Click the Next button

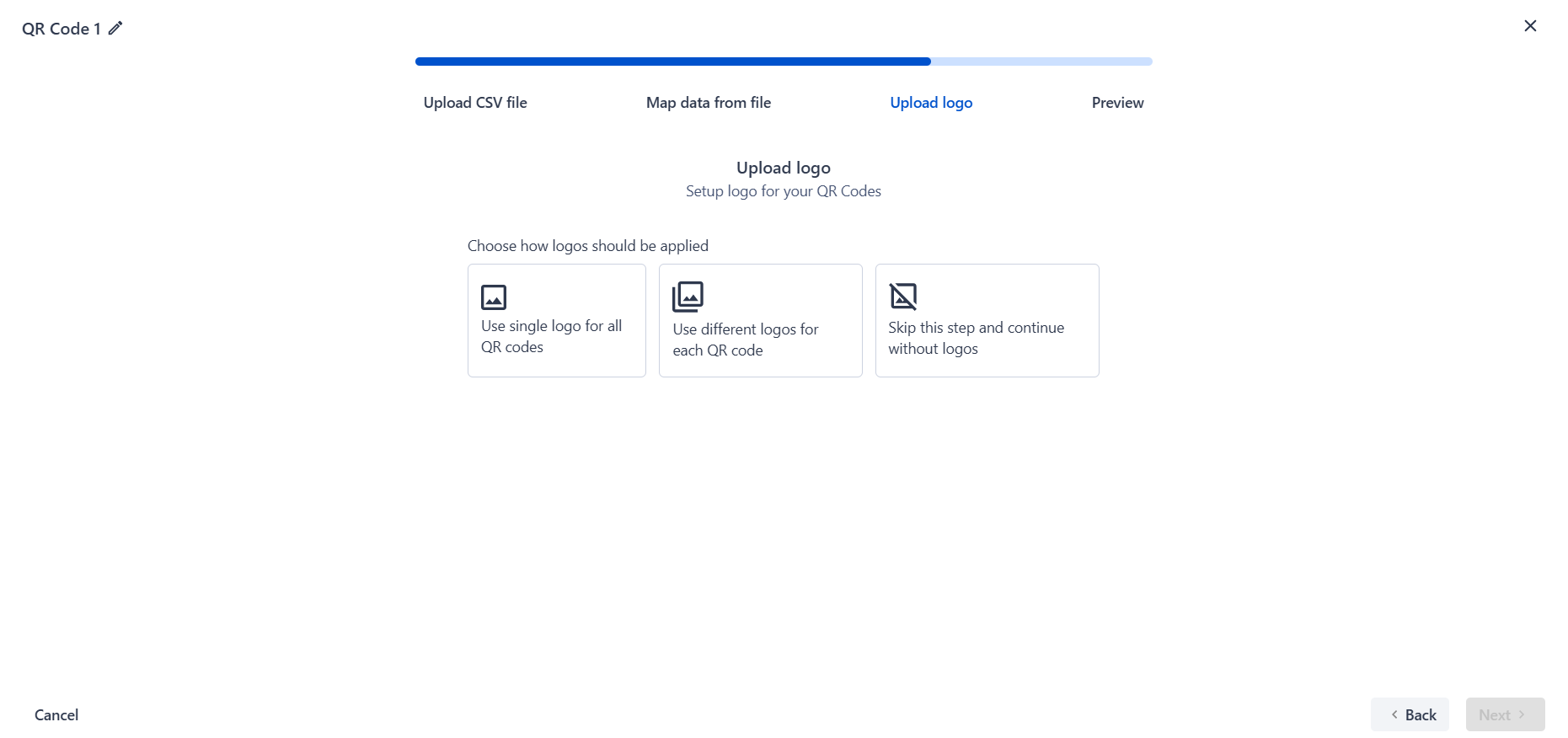point(1505,714)
